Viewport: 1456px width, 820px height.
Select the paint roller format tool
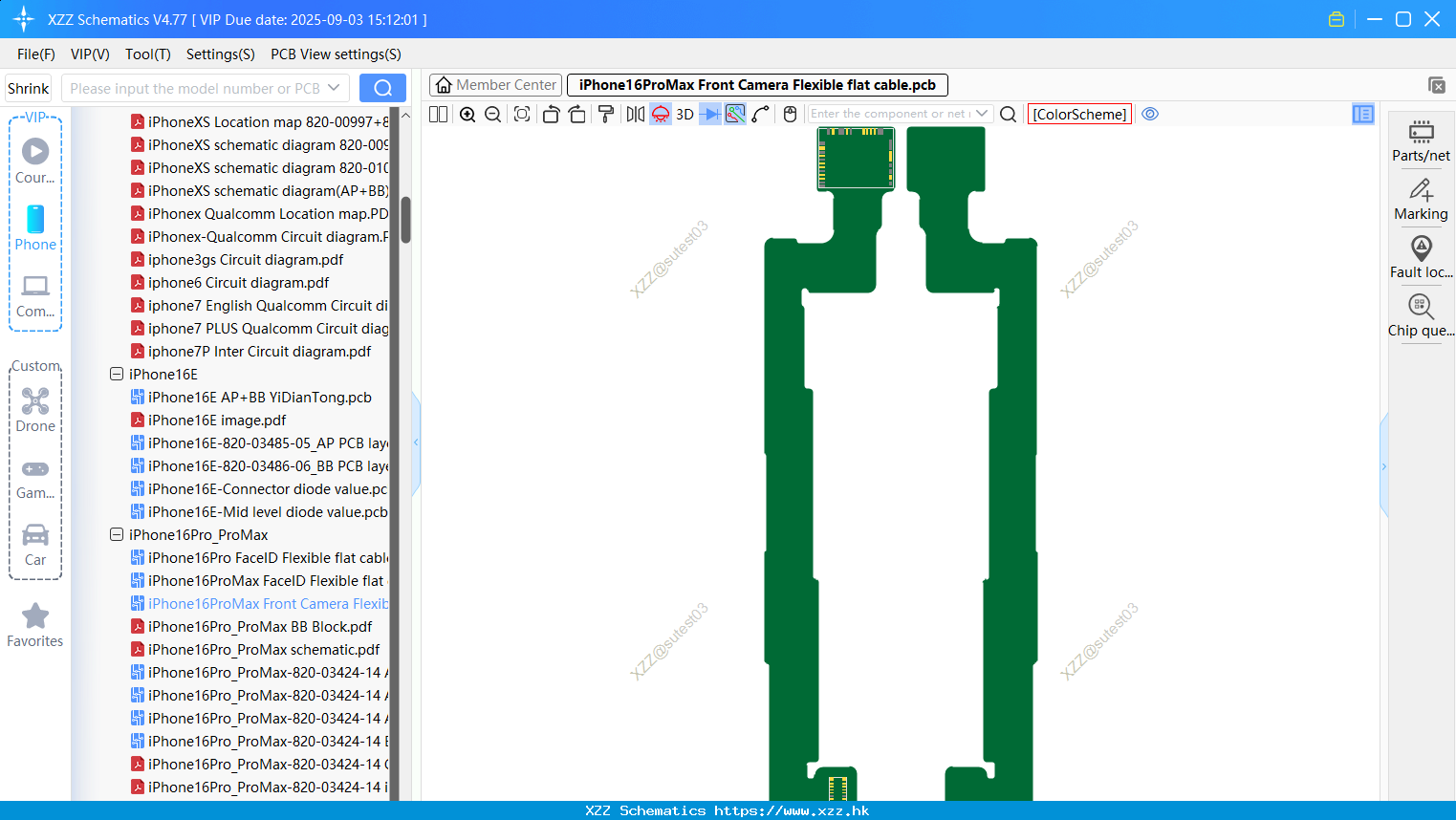605,114
